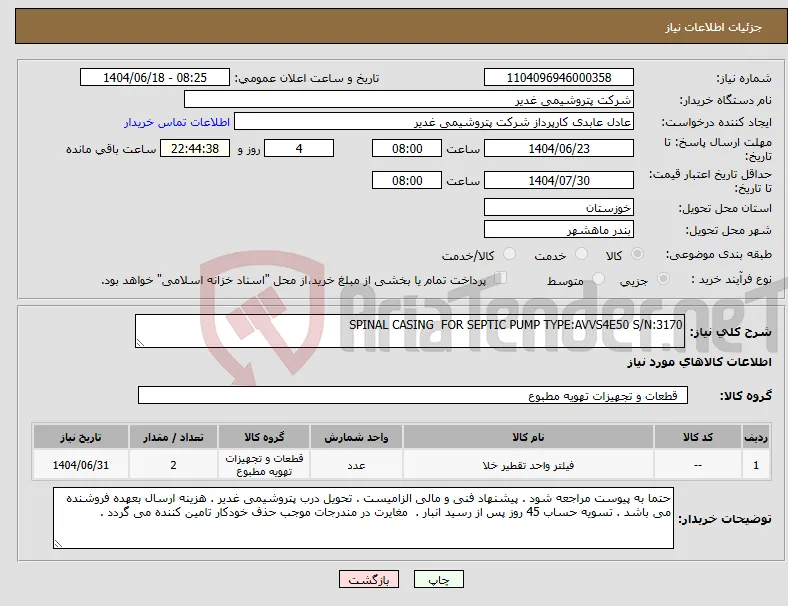Click item name cell فیلتر واحد تقطیر خلا
The height and width of the screenshot is (606, 788).
[528, 465]
